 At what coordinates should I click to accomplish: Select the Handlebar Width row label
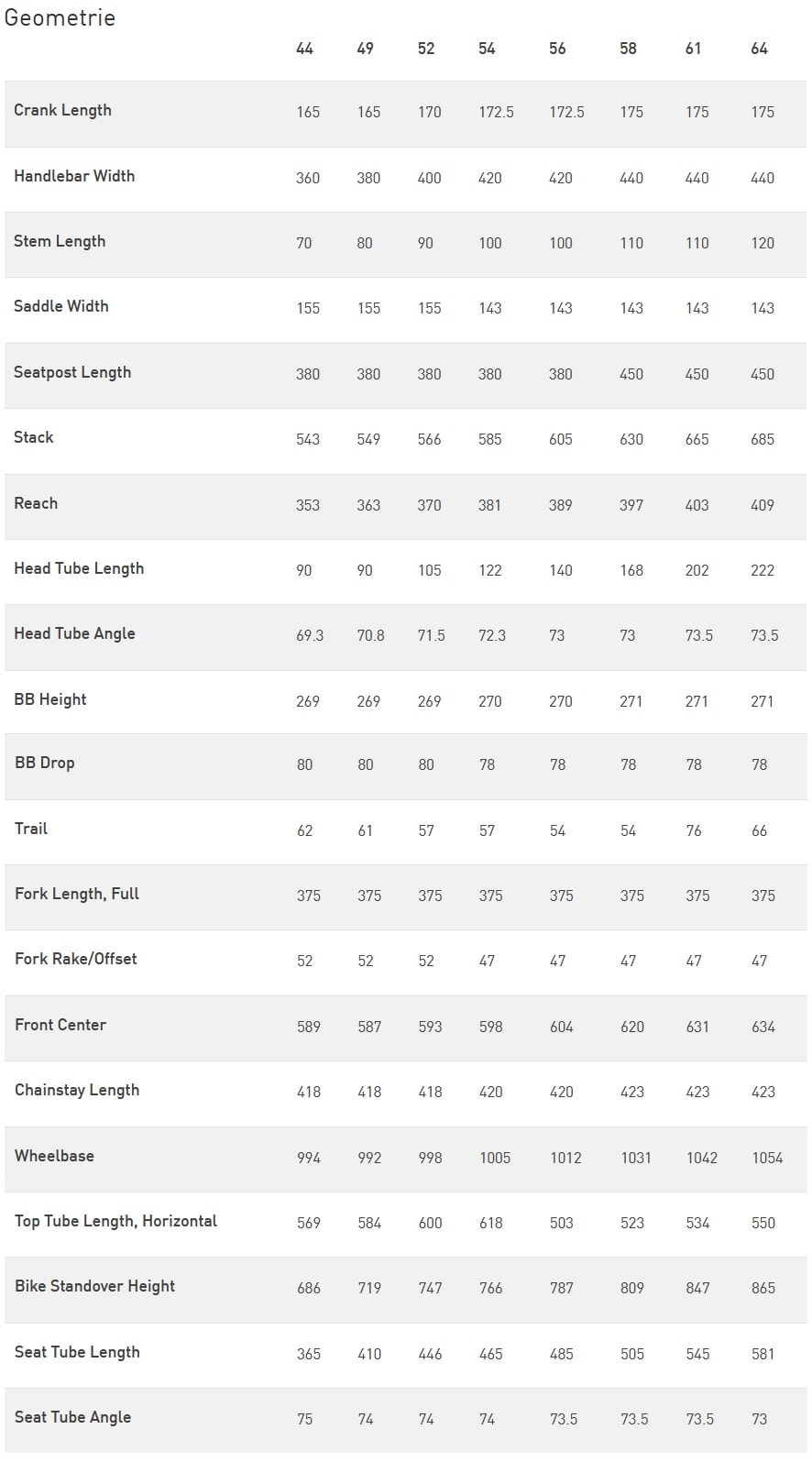point(74,176)
